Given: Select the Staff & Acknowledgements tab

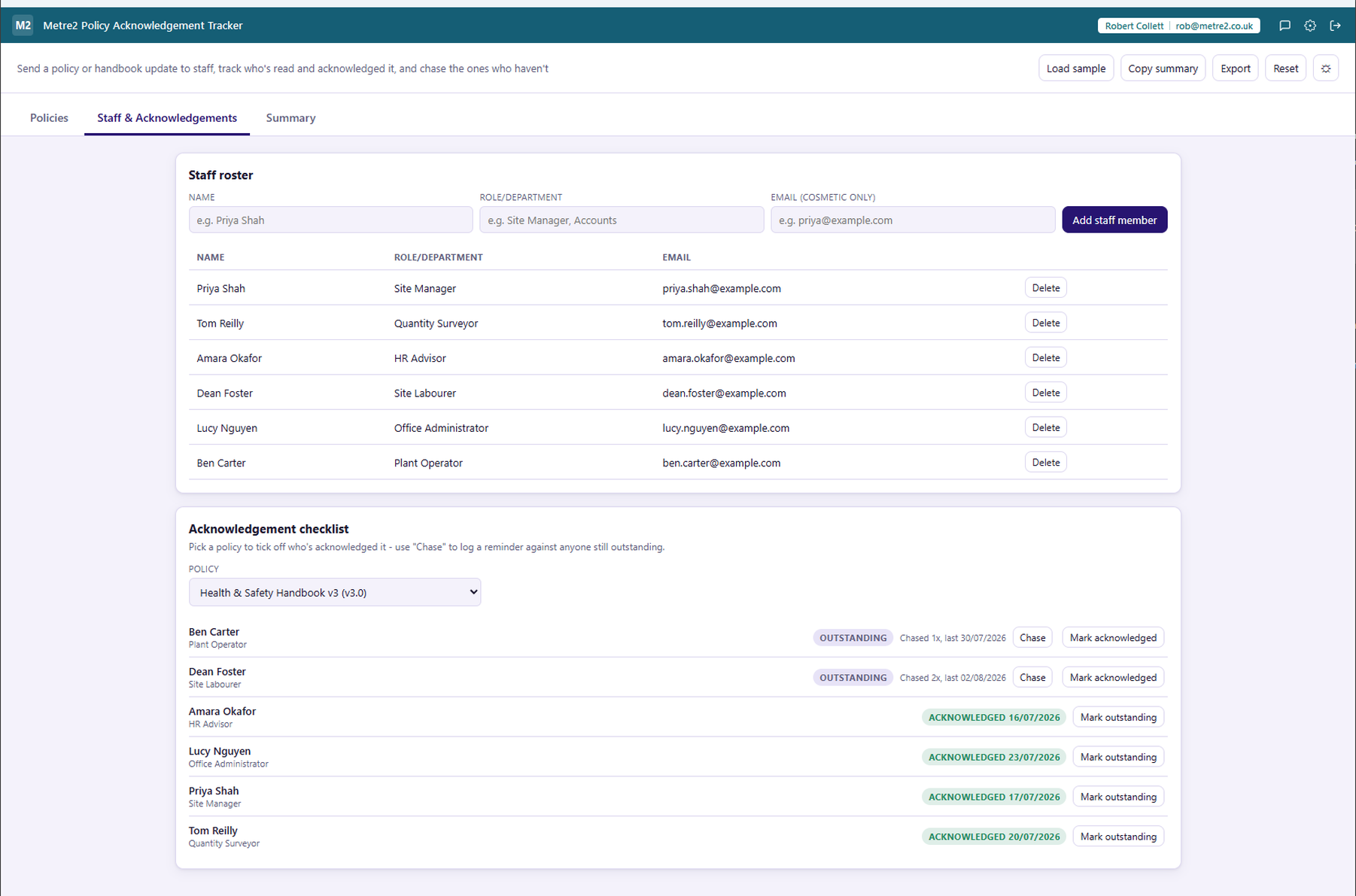Looking at the screenshot, I should tap(167, 117).
